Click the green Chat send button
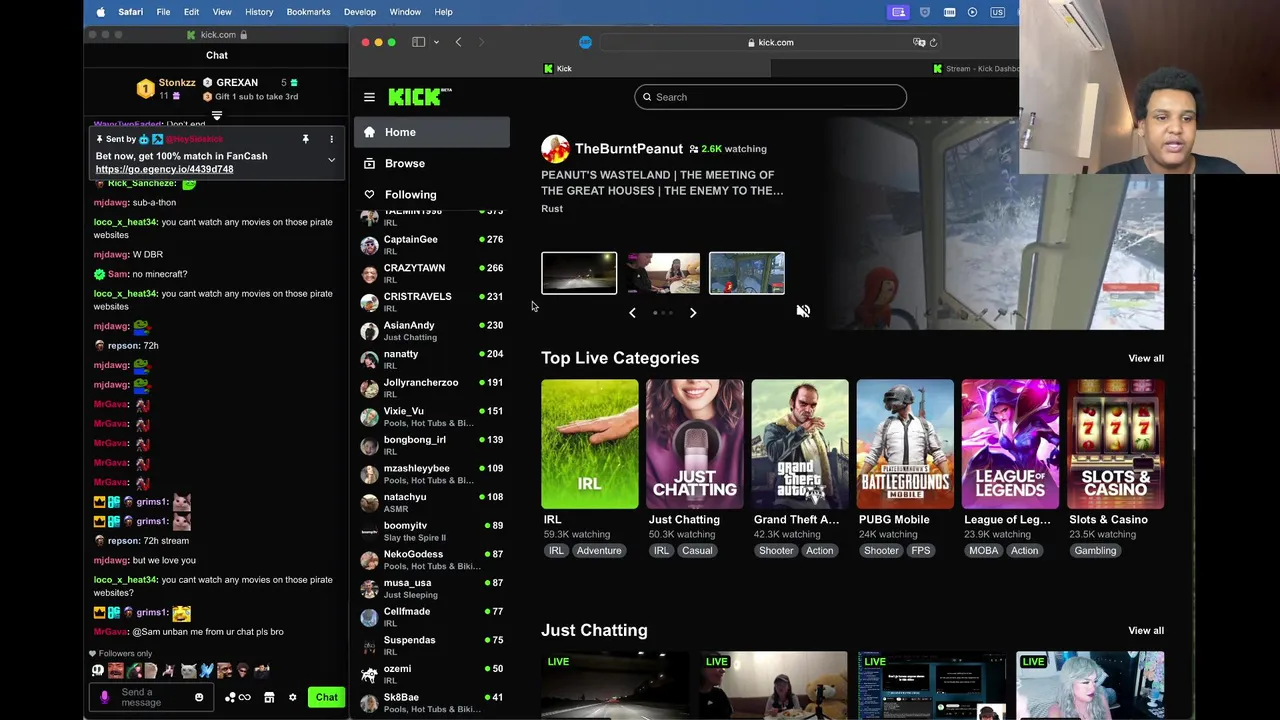Image resolution: width=1280 pixels, height=720 pixels. coord(326,697)
